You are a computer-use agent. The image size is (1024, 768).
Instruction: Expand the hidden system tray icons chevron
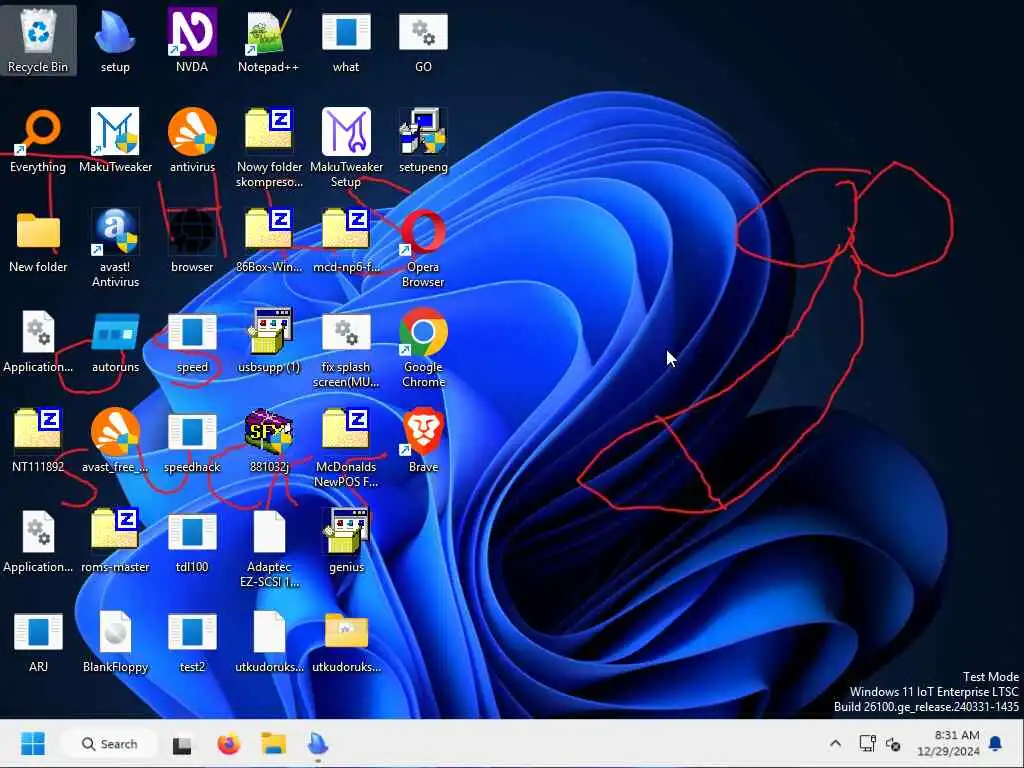pos(835,743)
